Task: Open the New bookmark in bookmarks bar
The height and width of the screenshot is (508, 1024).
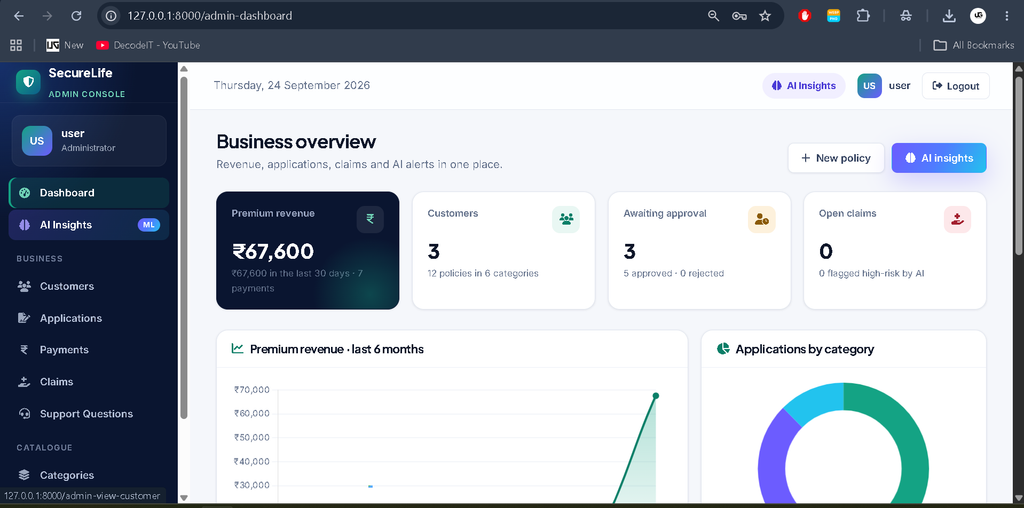Action: pos(65,45)
